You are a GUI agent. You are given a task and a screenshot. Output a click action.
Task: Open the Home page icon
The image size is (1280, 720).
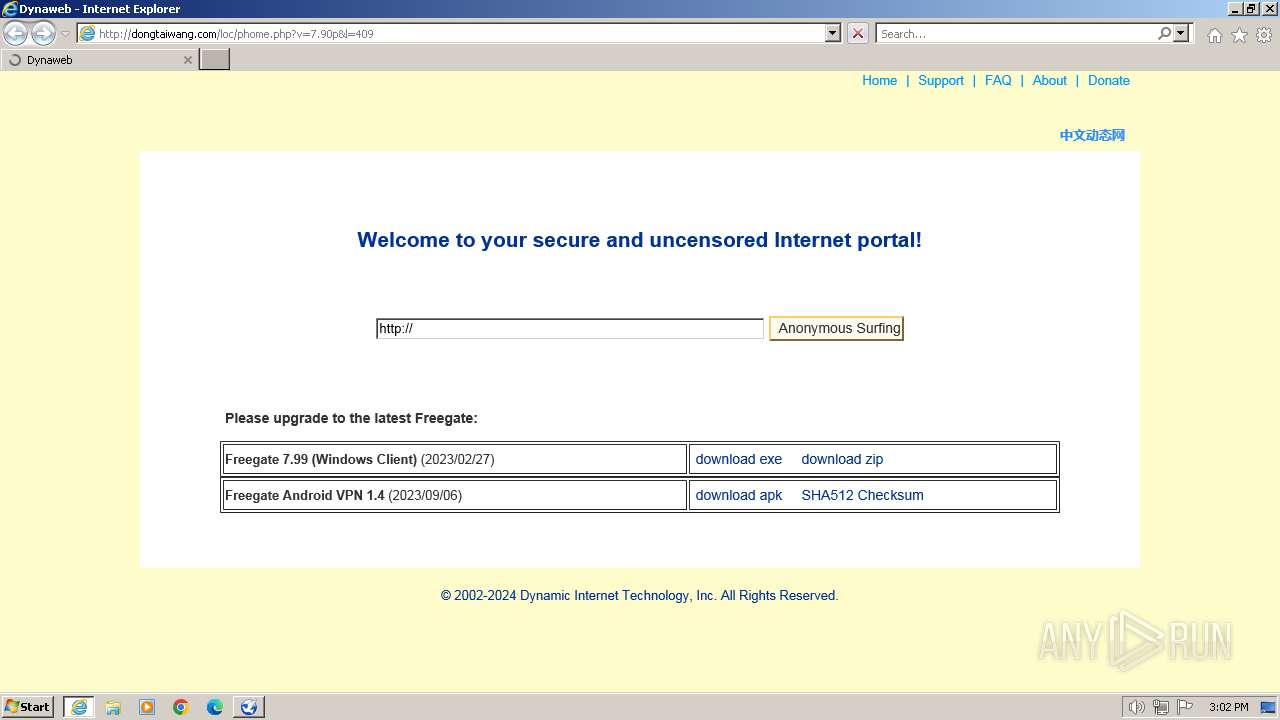pos(1214,35)
